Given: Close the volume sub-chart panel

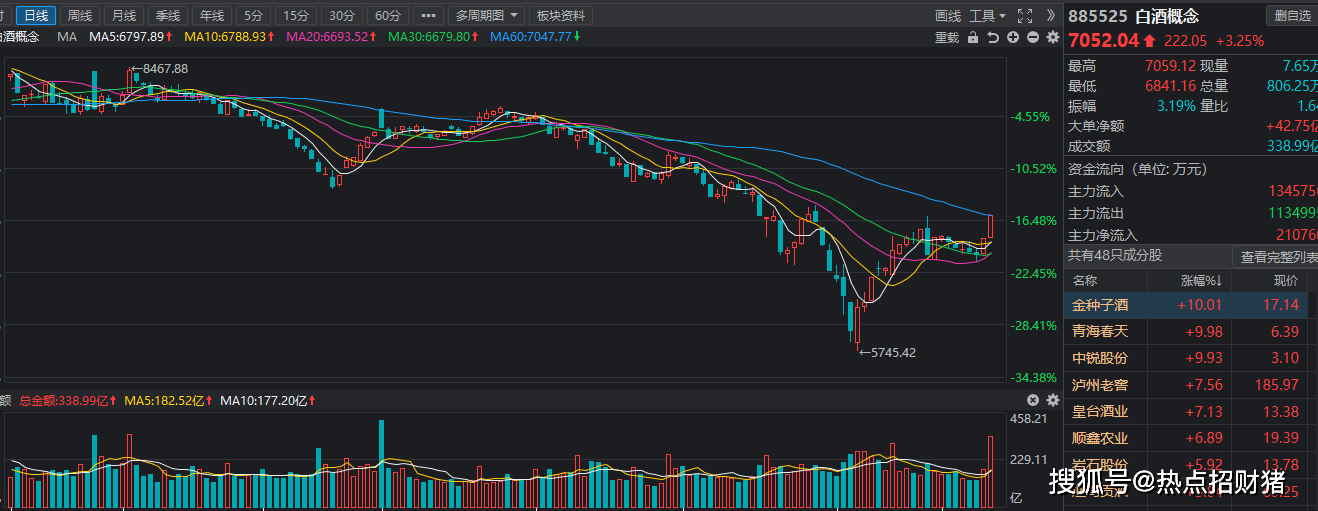Looking at the screenshot, I should [x=1033, y=400].
